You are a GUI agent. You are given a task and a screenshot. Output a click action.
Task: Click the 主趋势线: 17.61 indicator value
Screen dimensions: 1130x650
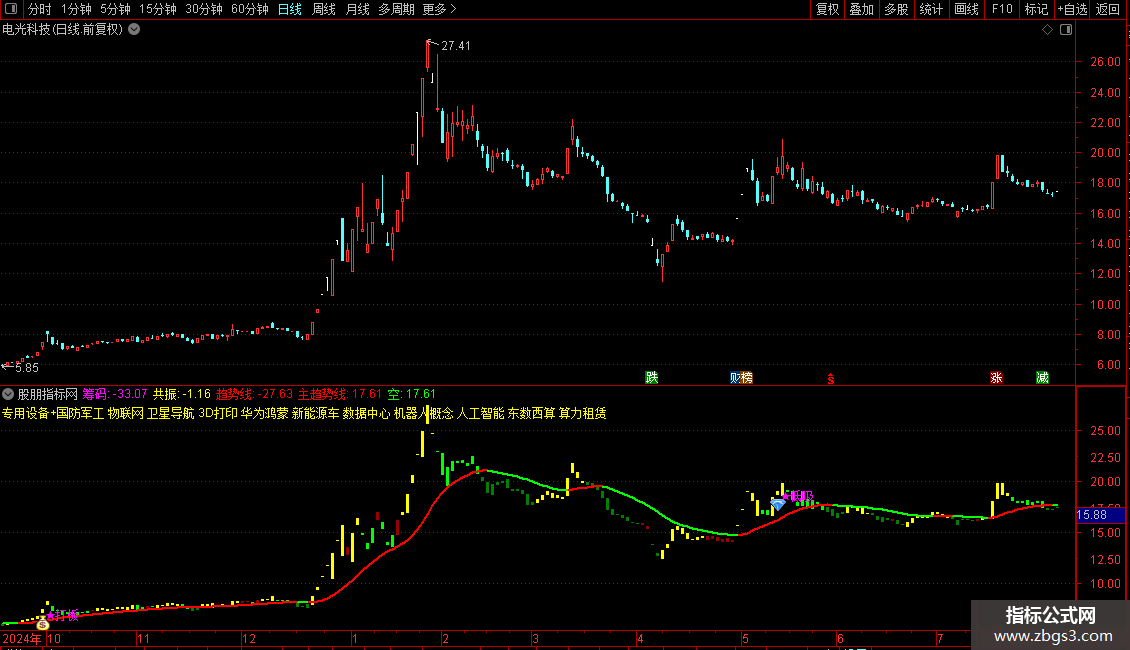[340, 394]
